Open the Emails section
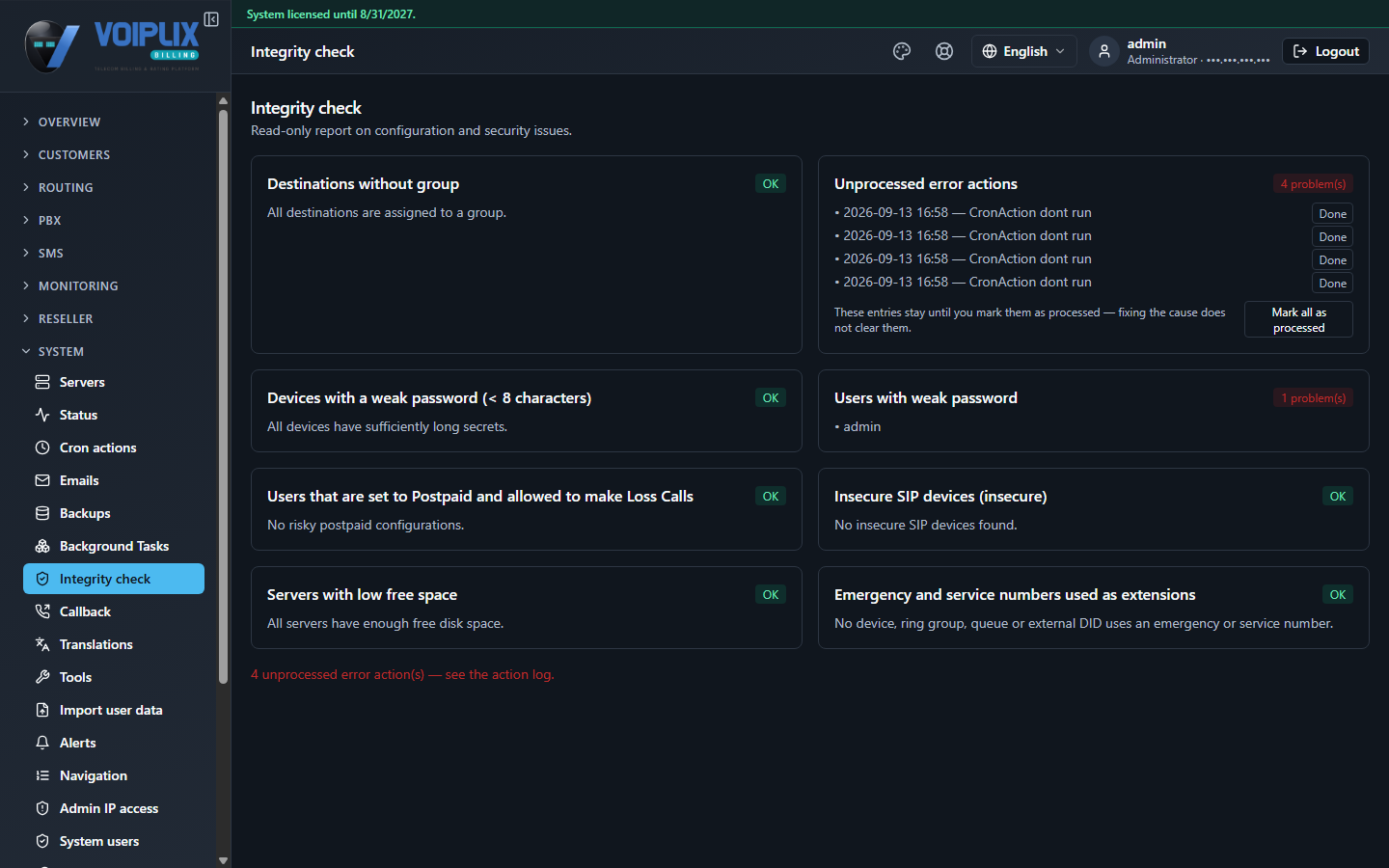The height and width of the screenshot is (868, 1389). 114,480
